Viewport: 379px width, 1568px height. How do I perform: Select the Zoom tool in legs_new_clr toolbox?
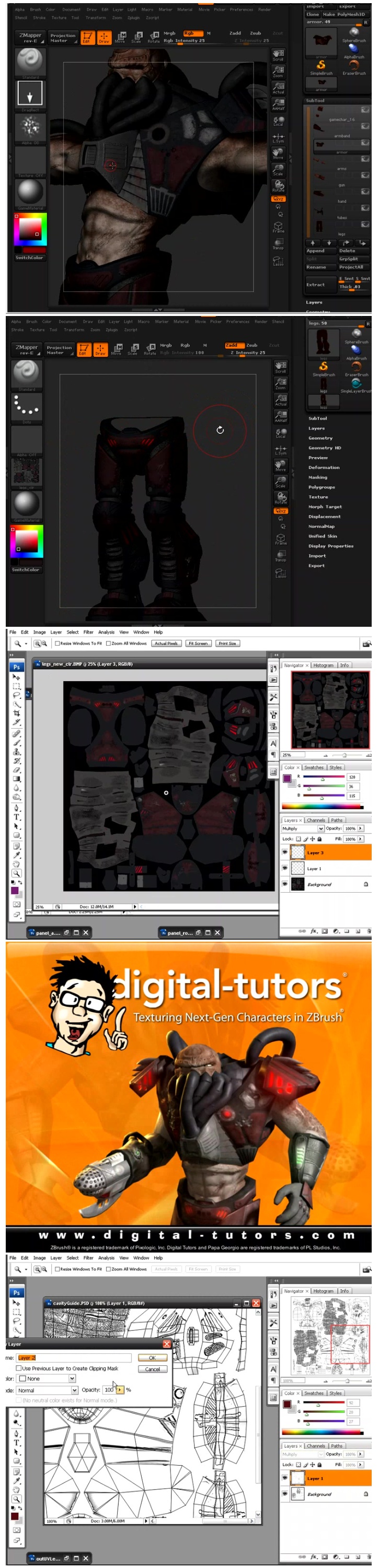16,873
